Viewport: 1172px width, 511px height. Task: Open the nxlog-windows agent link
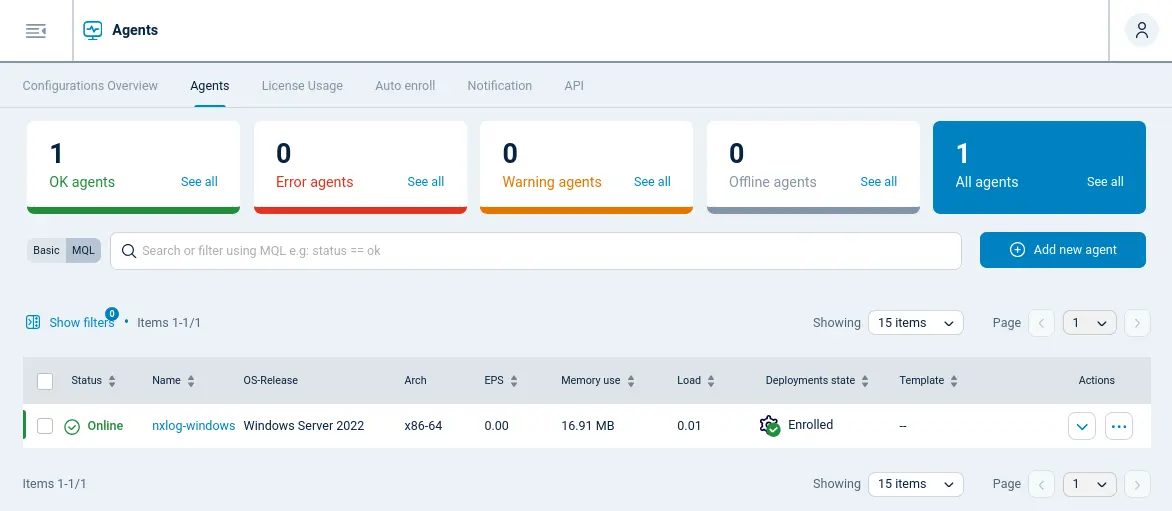tap(193, 426)
